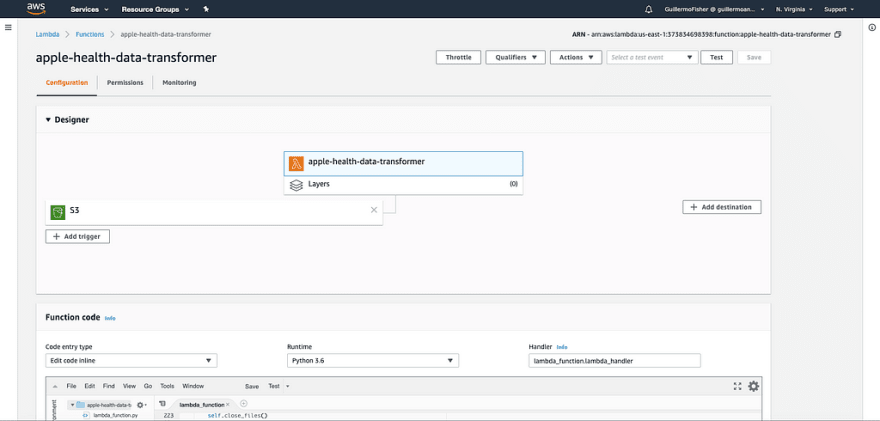Open the editor Go menu
880x421 pixels.
[148, 386]
